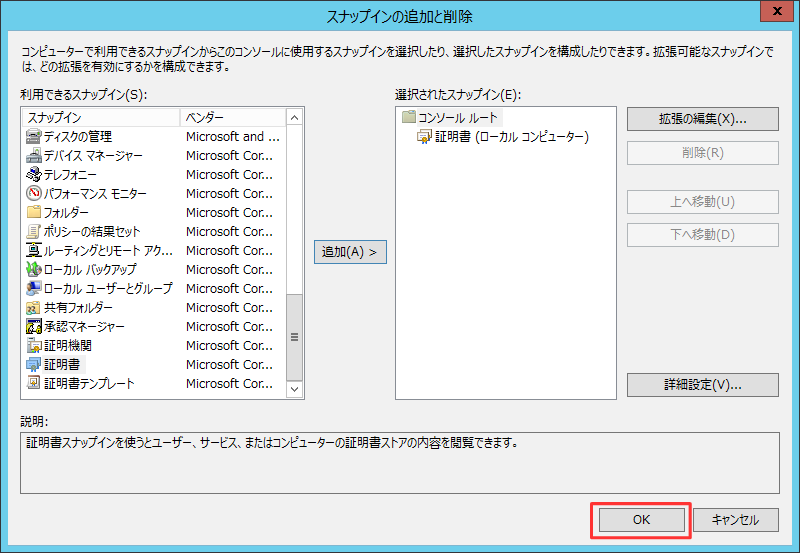Sort by the スナップイン column header
Viewport: 800px width, 553px height.
pos(102,117)
